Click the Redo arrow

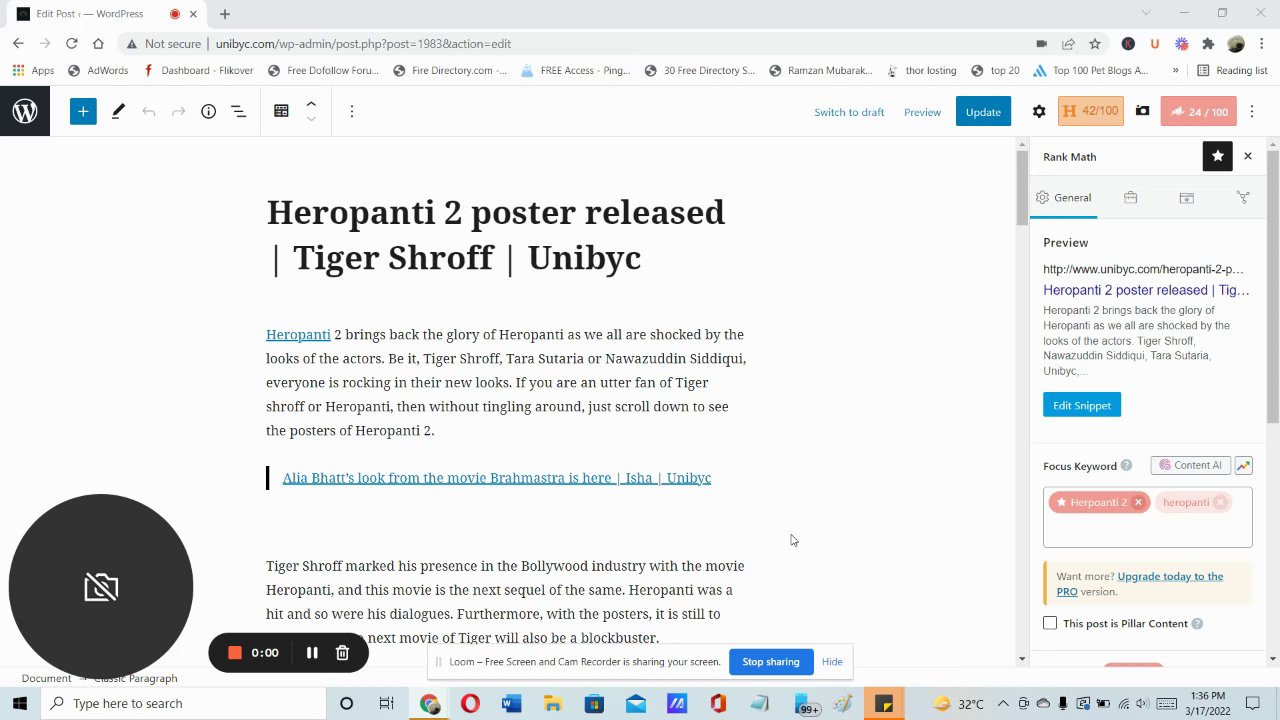[178, 111]
